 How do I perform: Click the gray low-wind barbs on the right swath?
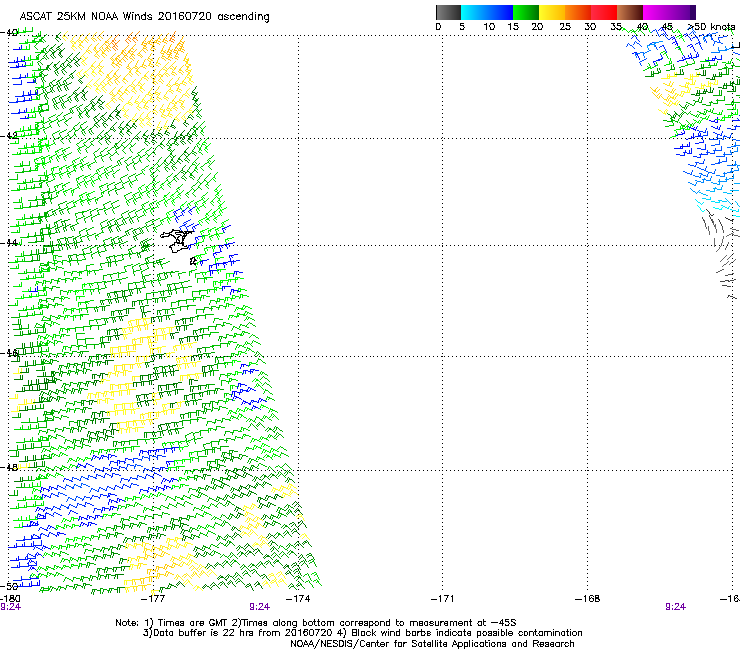click(x=721, y=255)
